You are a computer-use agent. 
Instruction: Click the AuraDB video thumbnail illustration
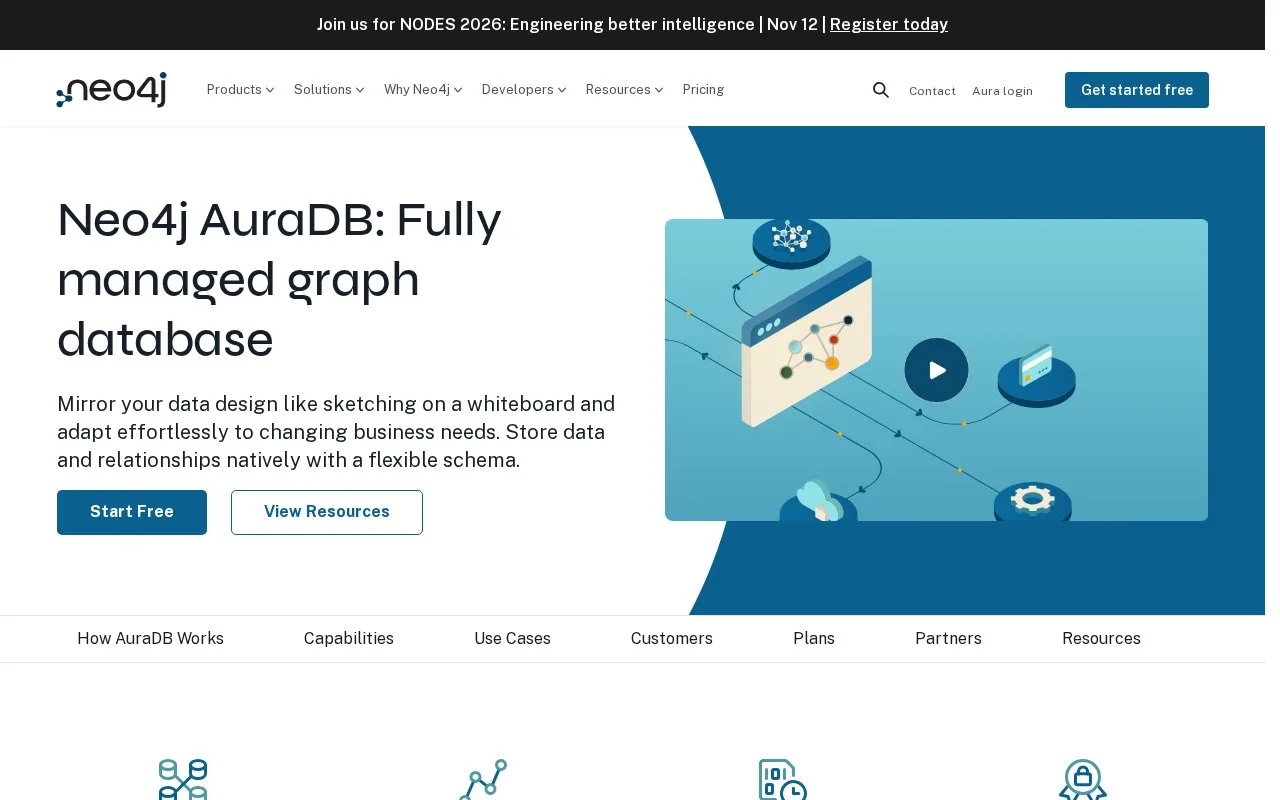[x=936, y=370]
